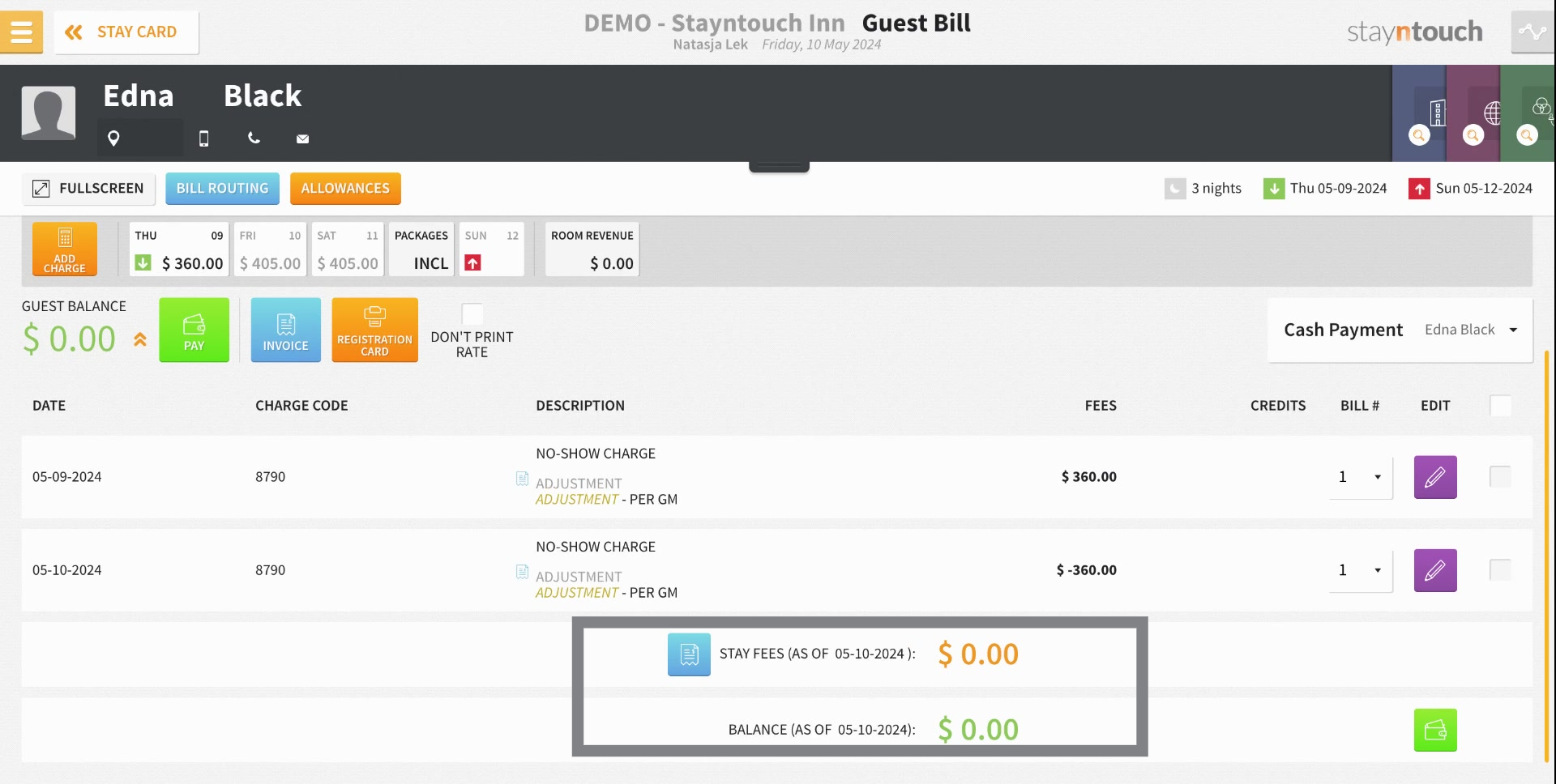
Task: Click the orange bill scrollbar
Action: 1546,555
